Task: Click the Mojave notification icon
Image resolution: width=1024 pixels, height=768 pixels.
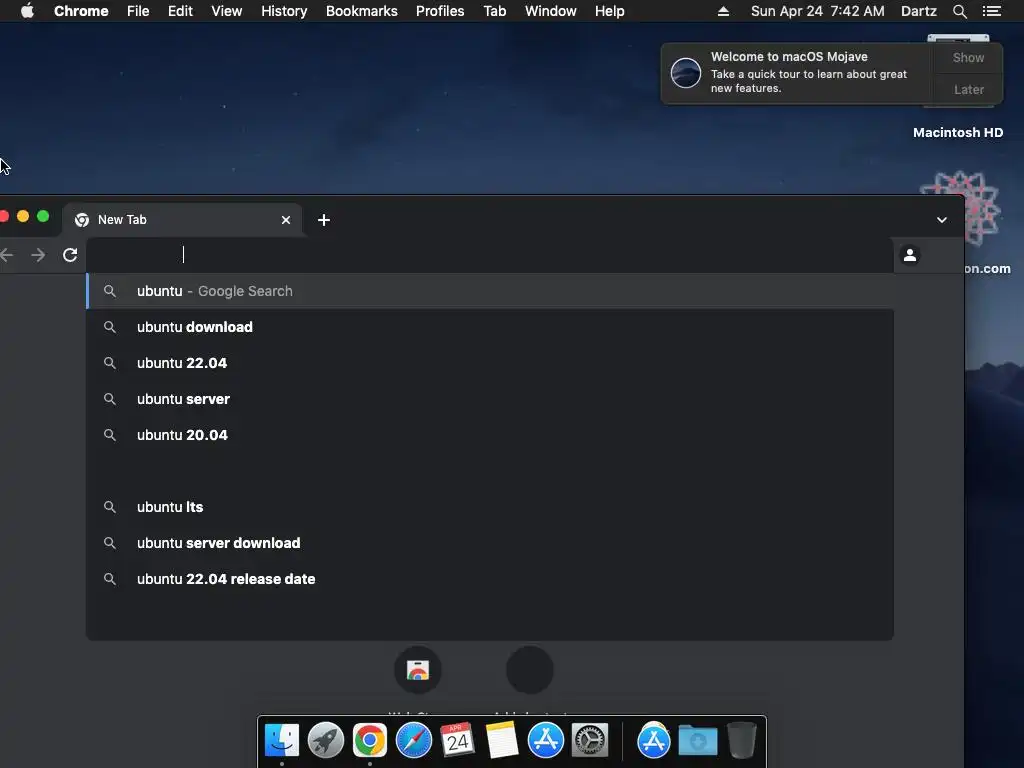Action: coord(686,72)
